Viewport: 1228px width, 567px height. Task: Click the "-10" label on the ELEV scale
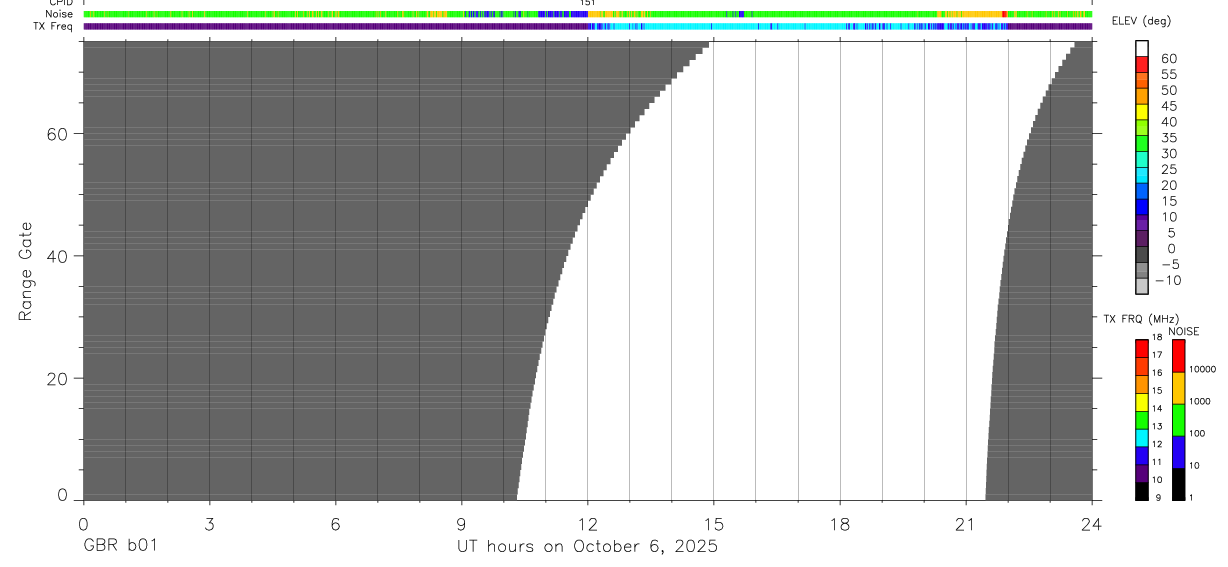(x=1168, y=280)
